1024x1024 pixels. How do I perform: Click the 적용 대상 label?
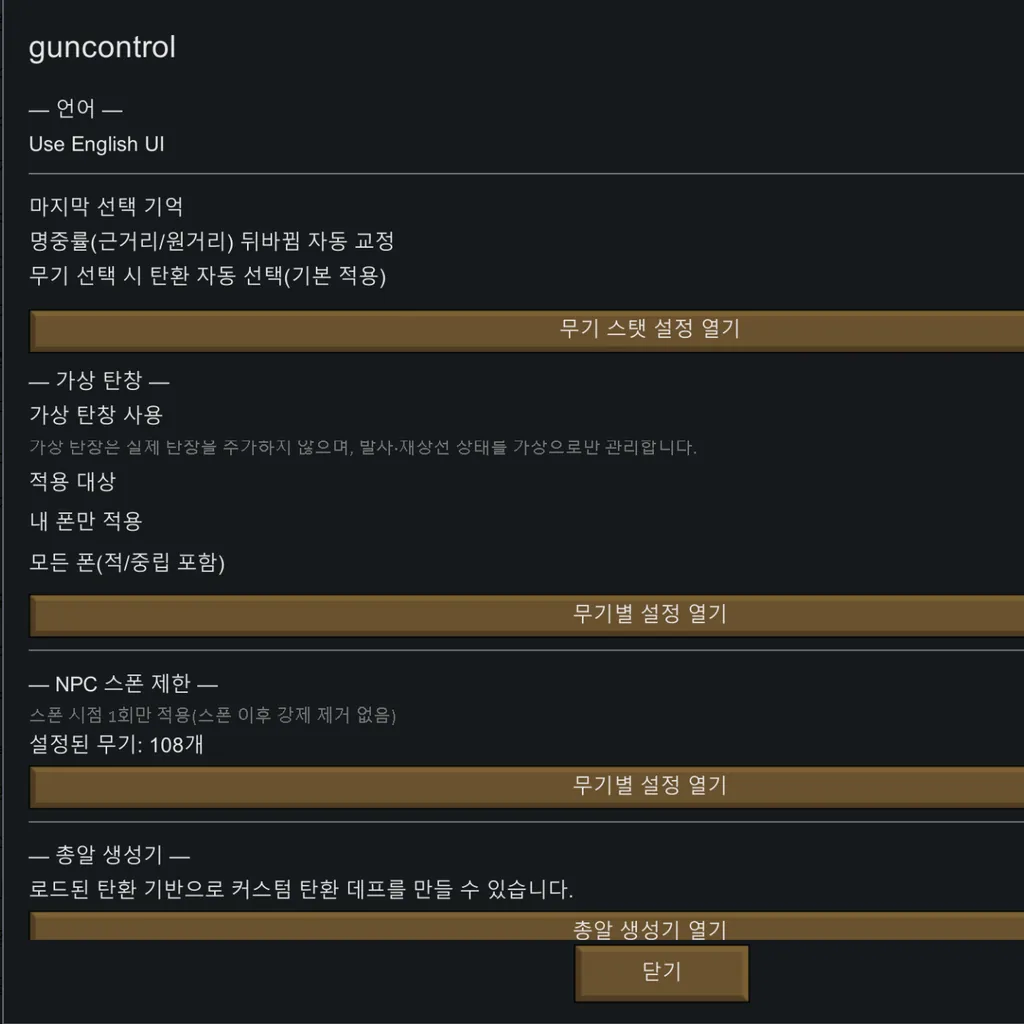click(x=72, y=481)
